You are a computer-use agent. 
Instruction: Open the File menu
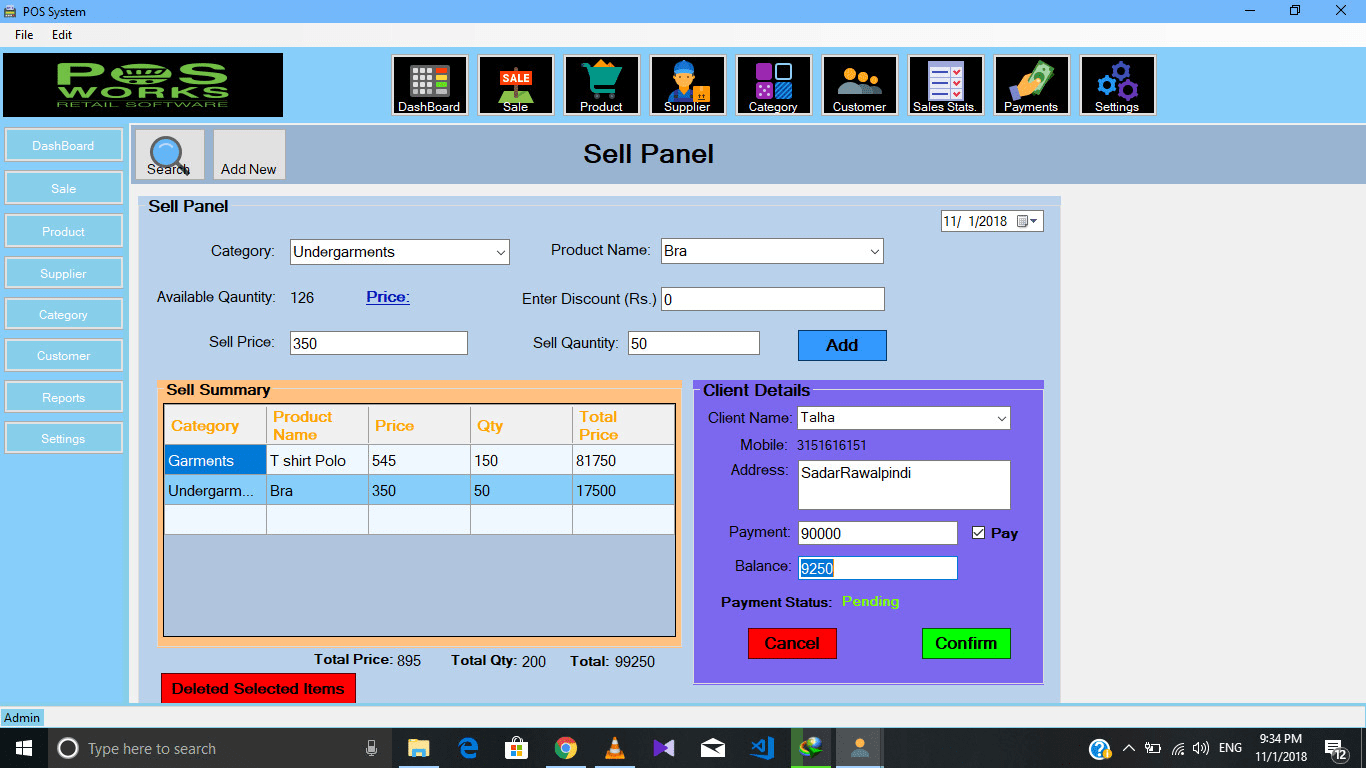24,35
